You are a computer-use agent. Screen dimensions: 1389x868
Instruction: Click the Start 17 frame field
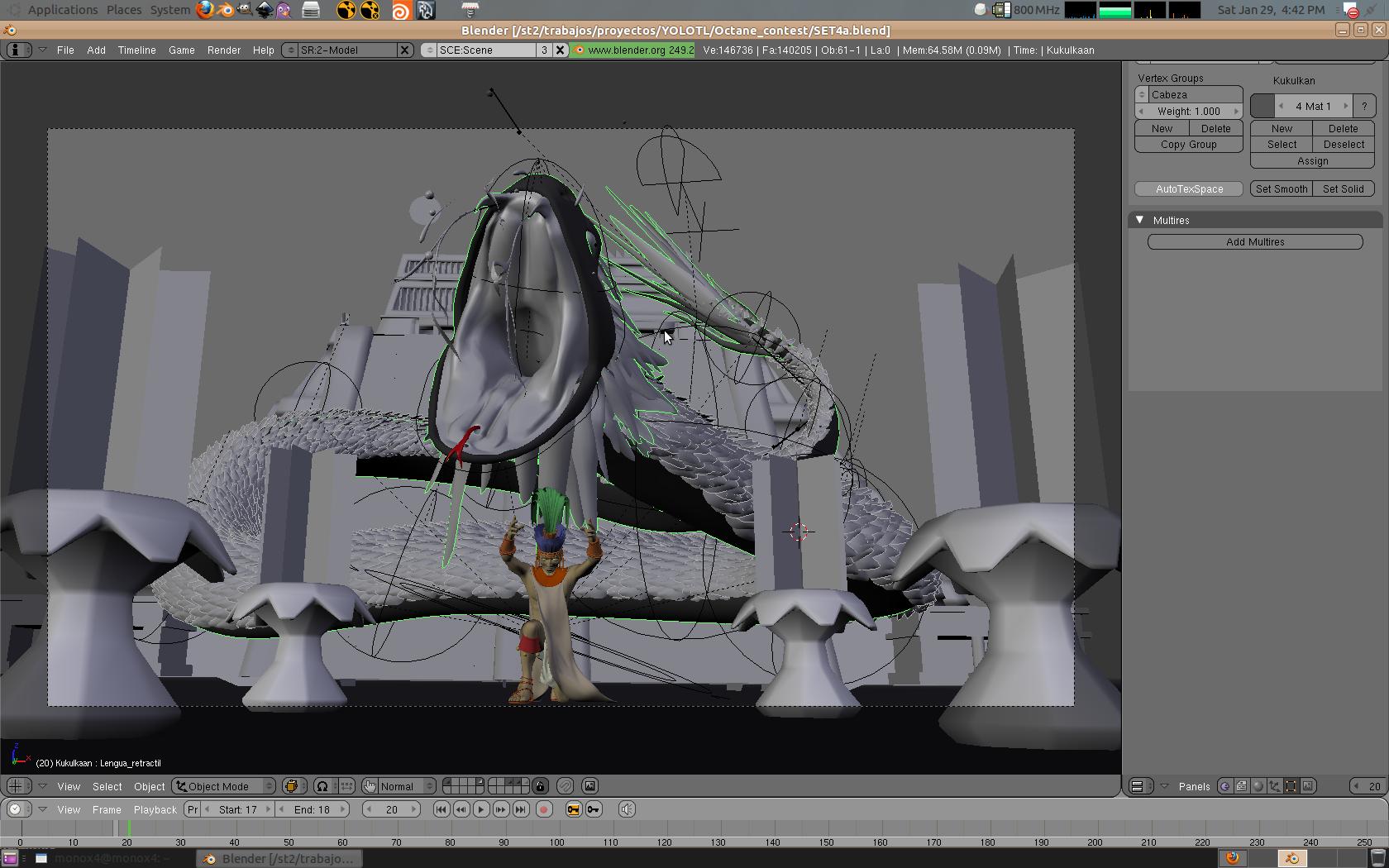237,809
